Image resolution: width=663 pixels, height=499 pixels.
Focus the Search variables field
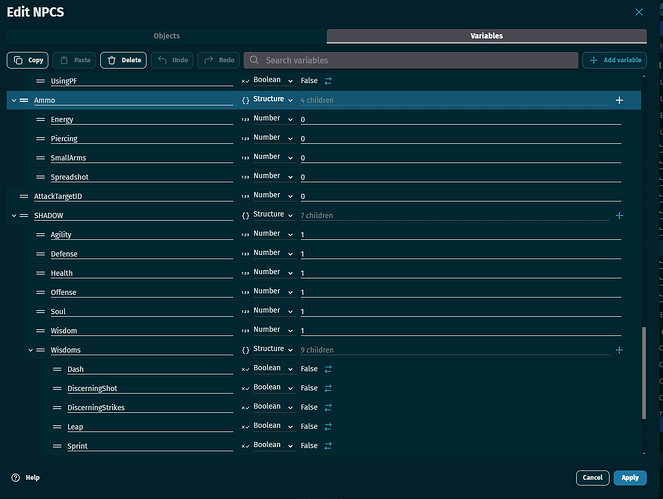(411, 60)
